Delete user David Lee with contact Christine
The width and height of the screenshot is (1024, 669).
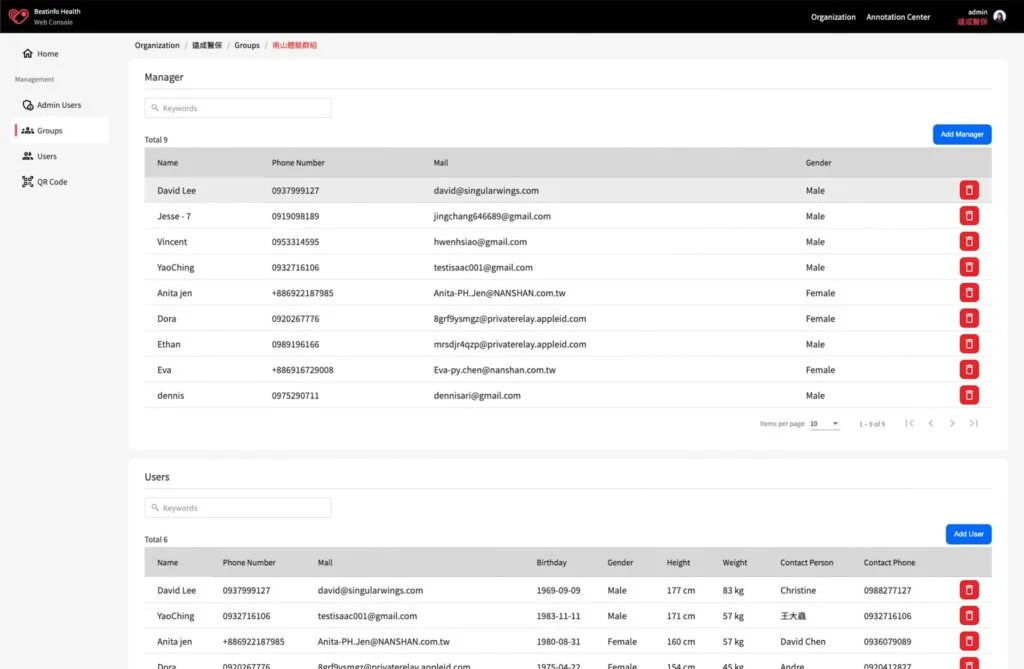click(968, 590)
